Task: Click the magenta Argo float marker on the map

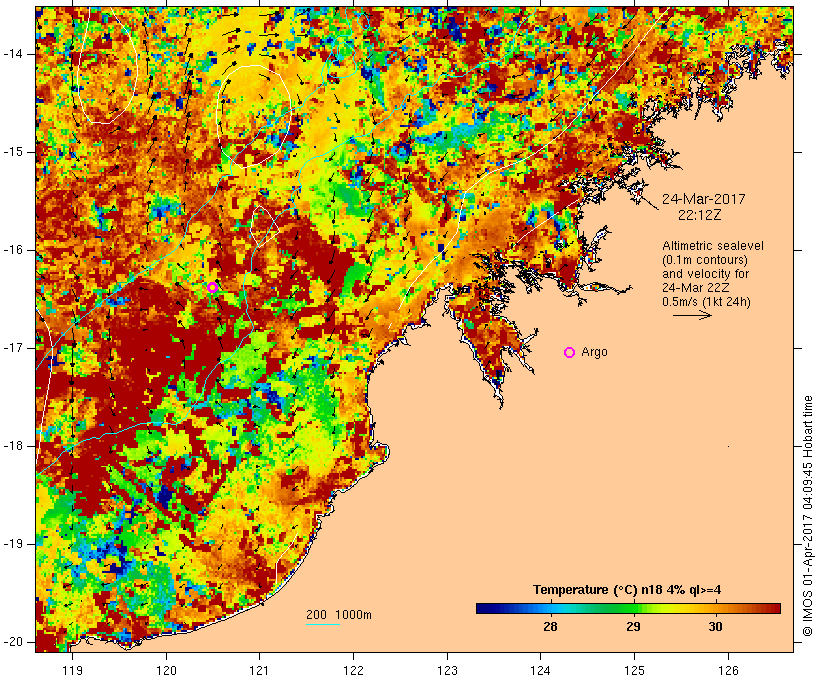Action: pos(212,287)
